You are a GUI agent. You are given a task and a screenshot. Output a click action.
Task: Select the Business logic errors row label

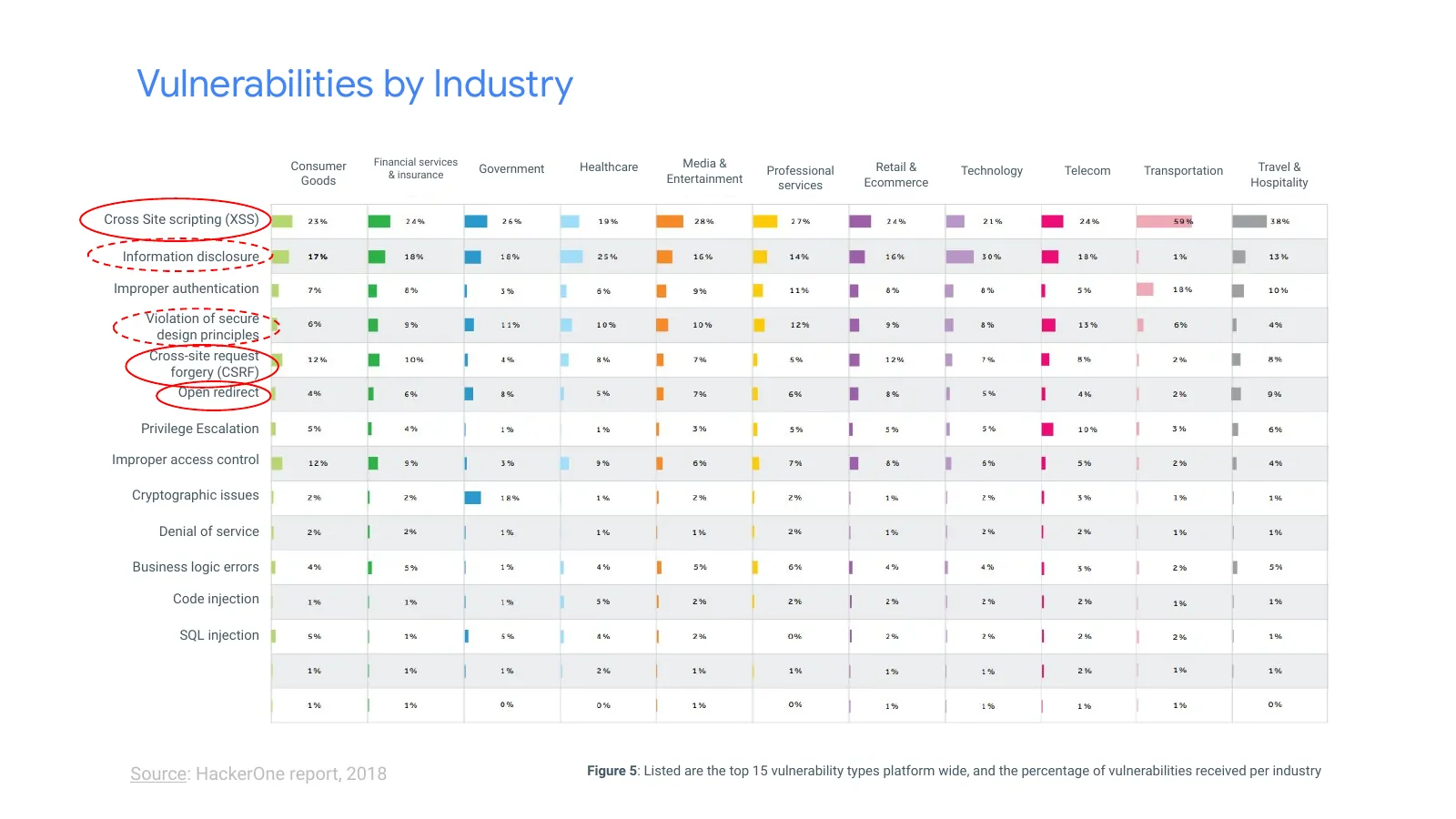tap(196, 567)
